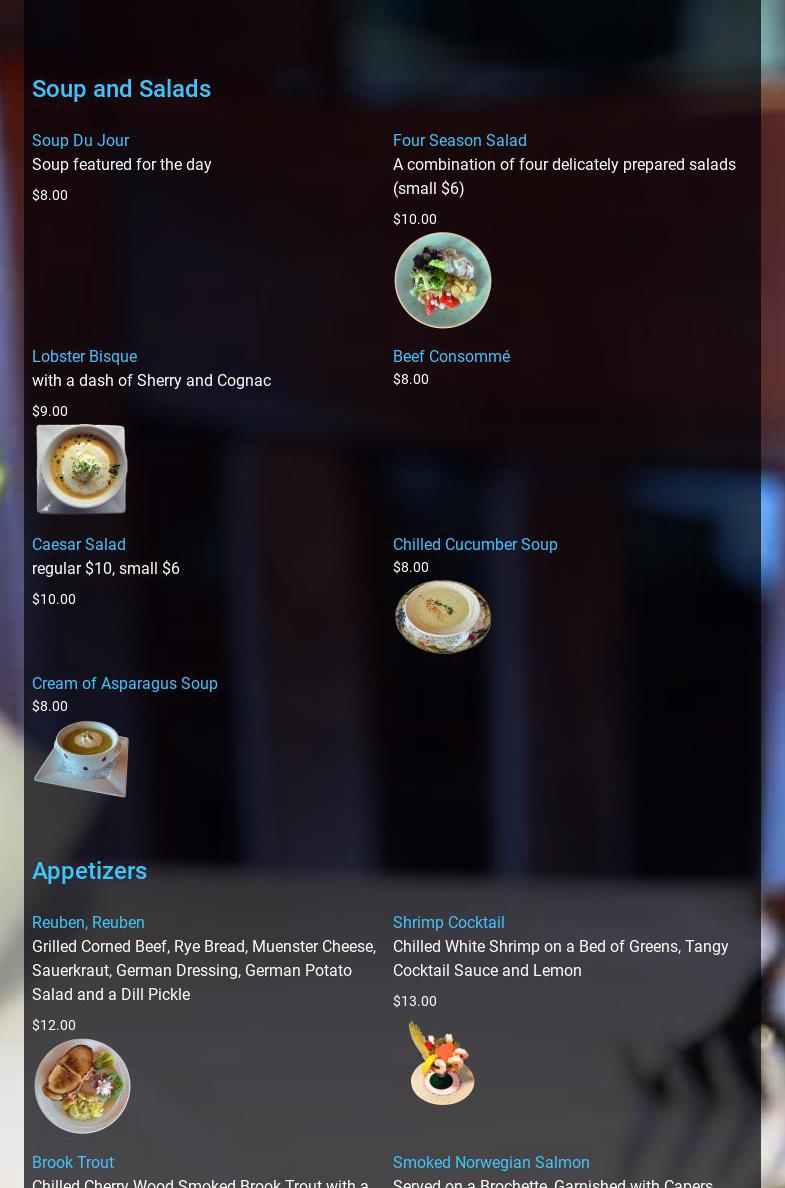Choose the Chilled Cucumber Soup title

pos(475,544)
